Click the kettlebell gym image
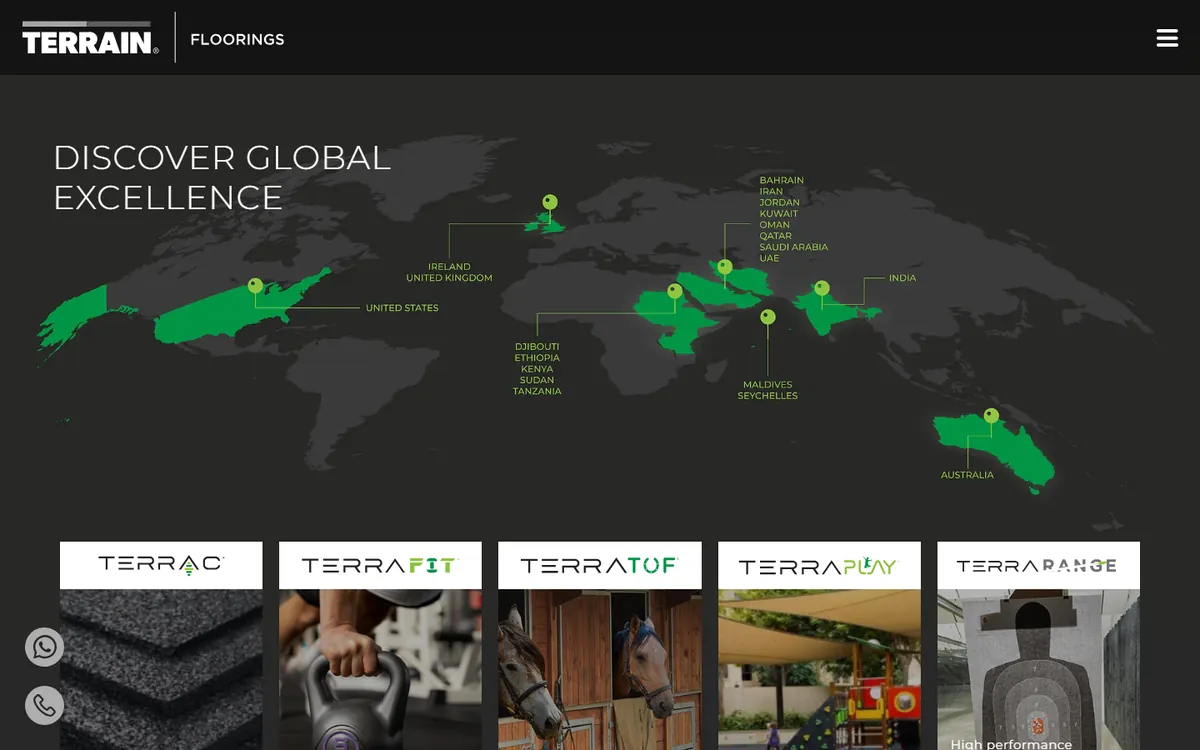 pos(380,669)
